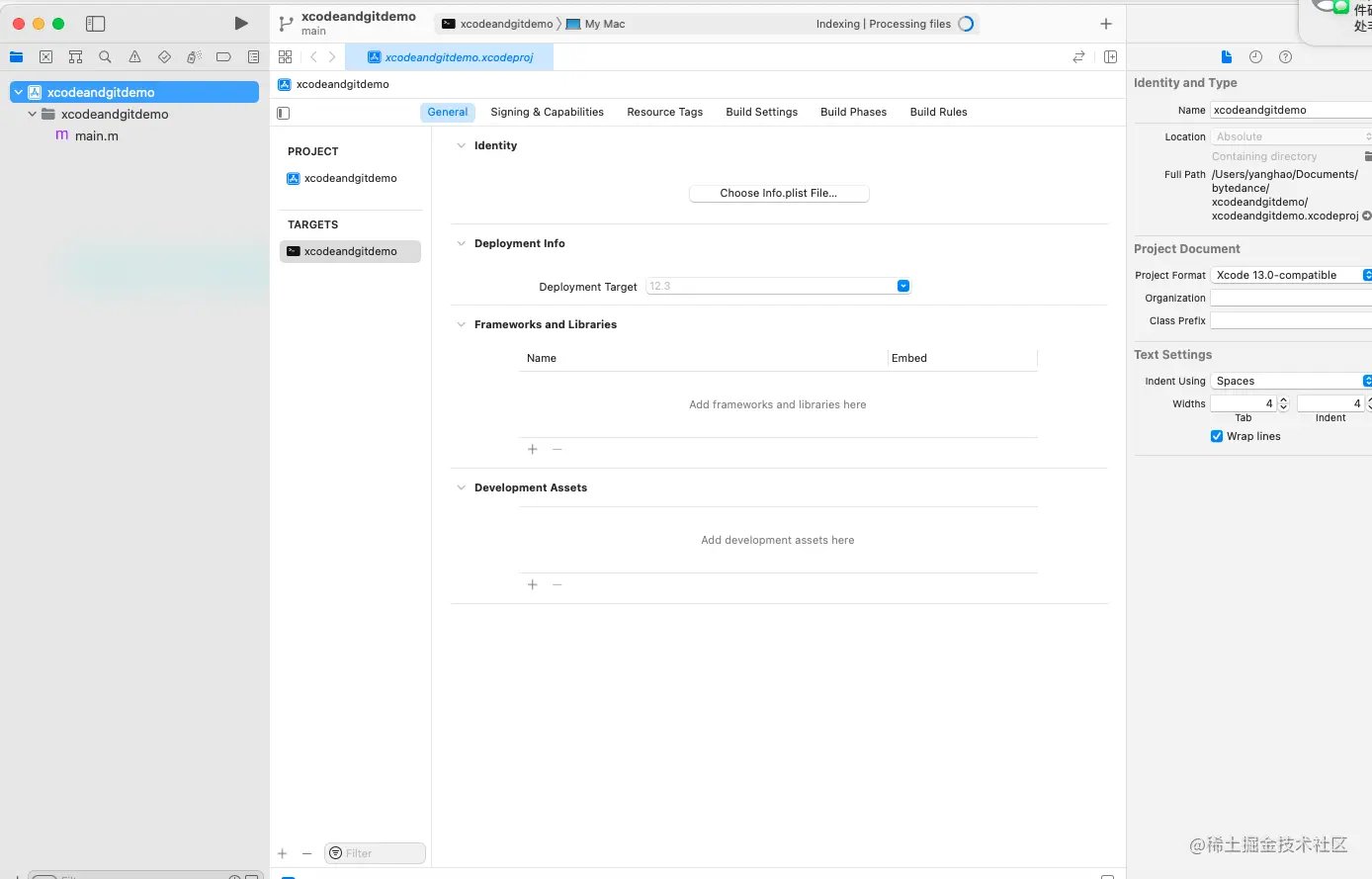Collapse the Development Assets section
This screenshot has width=1372, height=879.
tap(461, 487)
